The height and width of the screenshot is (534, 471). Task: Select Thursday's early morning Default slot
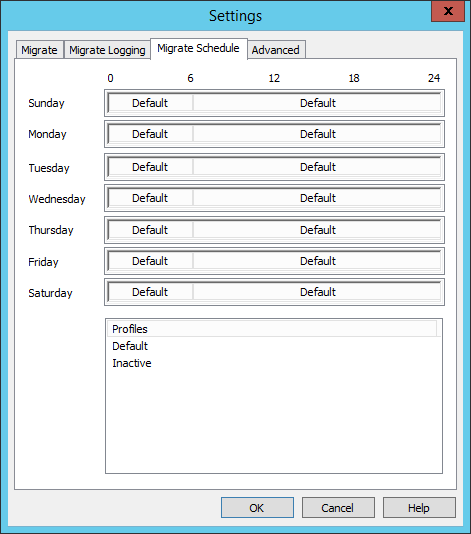coord(150,230)
